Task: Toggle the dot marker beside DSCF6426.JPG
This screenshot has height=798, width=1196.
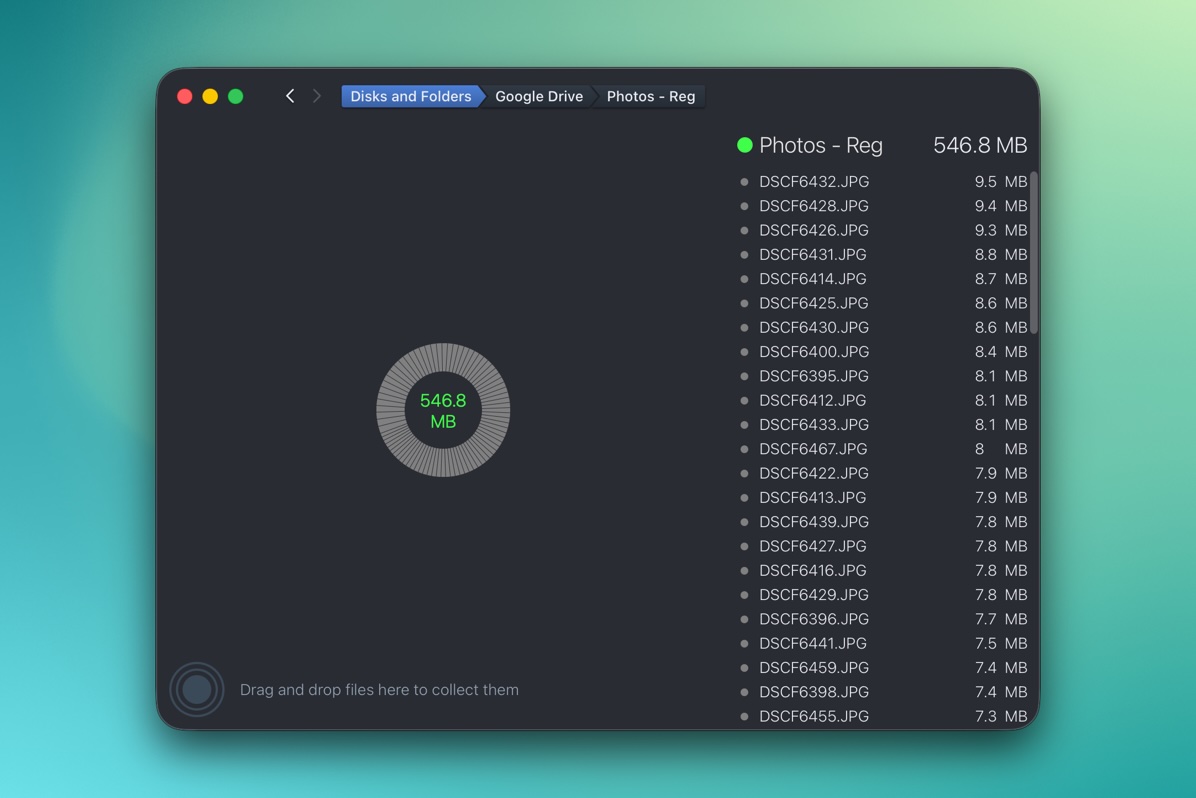Action: (744, 230)
